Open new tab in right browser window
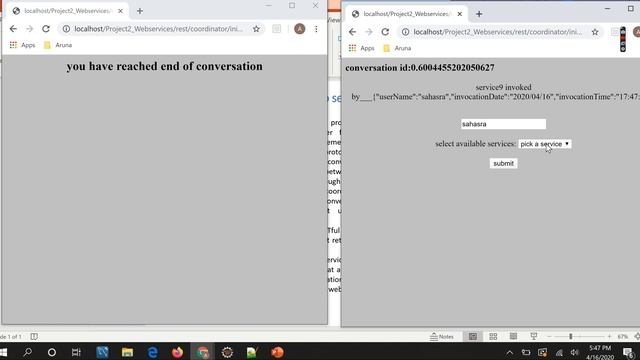 click(x=479, y=14)
